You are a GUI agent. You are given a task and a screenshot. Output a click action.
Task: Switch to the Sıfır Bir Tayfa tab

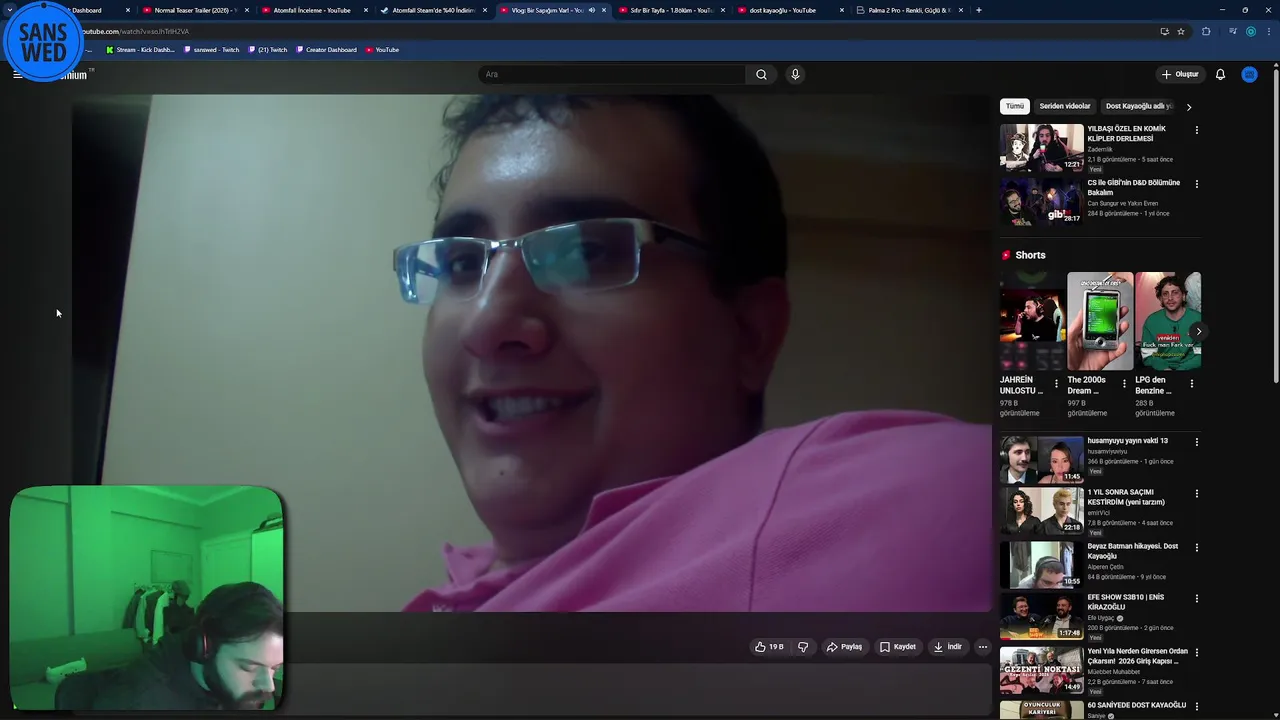tap(670, 10)
